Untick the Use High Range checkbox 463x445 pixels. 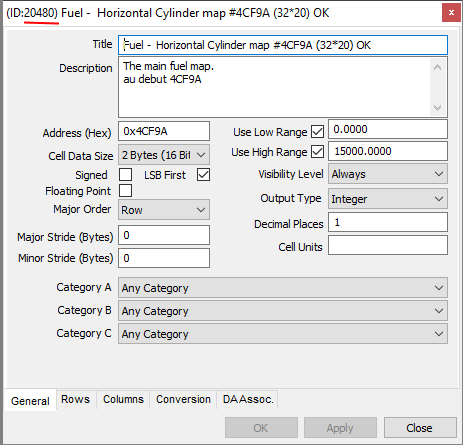click(x=317, y=152)
